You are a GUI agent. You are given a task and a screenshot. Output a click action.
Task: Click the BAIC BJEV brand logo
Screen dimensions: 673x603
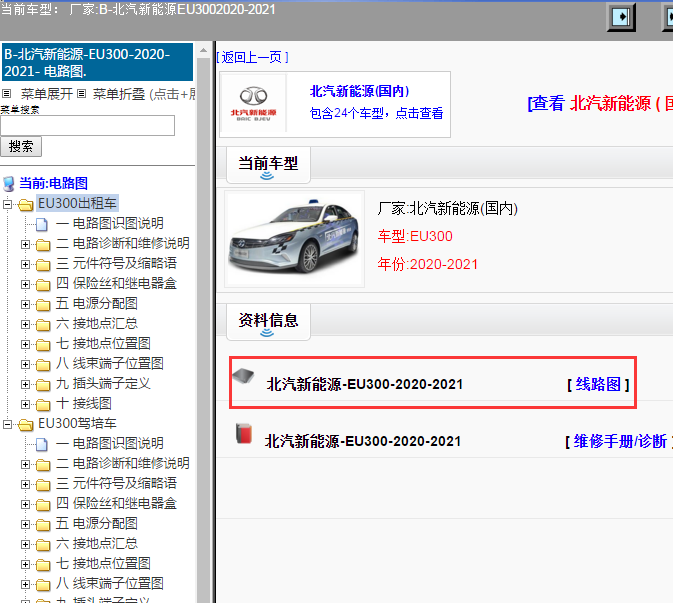[x=253, y=104]
